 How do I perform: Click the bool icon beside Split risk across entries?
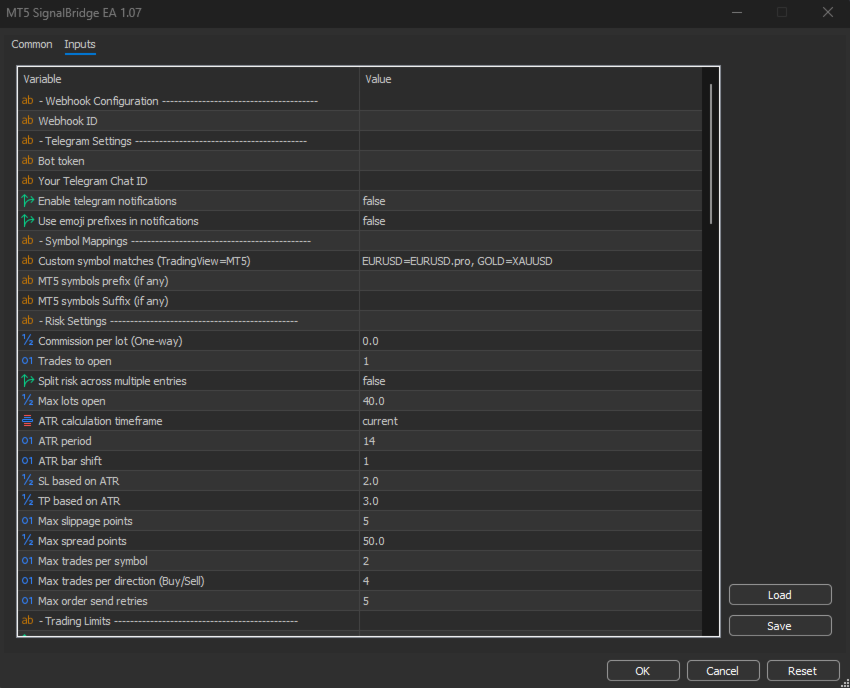28,381
